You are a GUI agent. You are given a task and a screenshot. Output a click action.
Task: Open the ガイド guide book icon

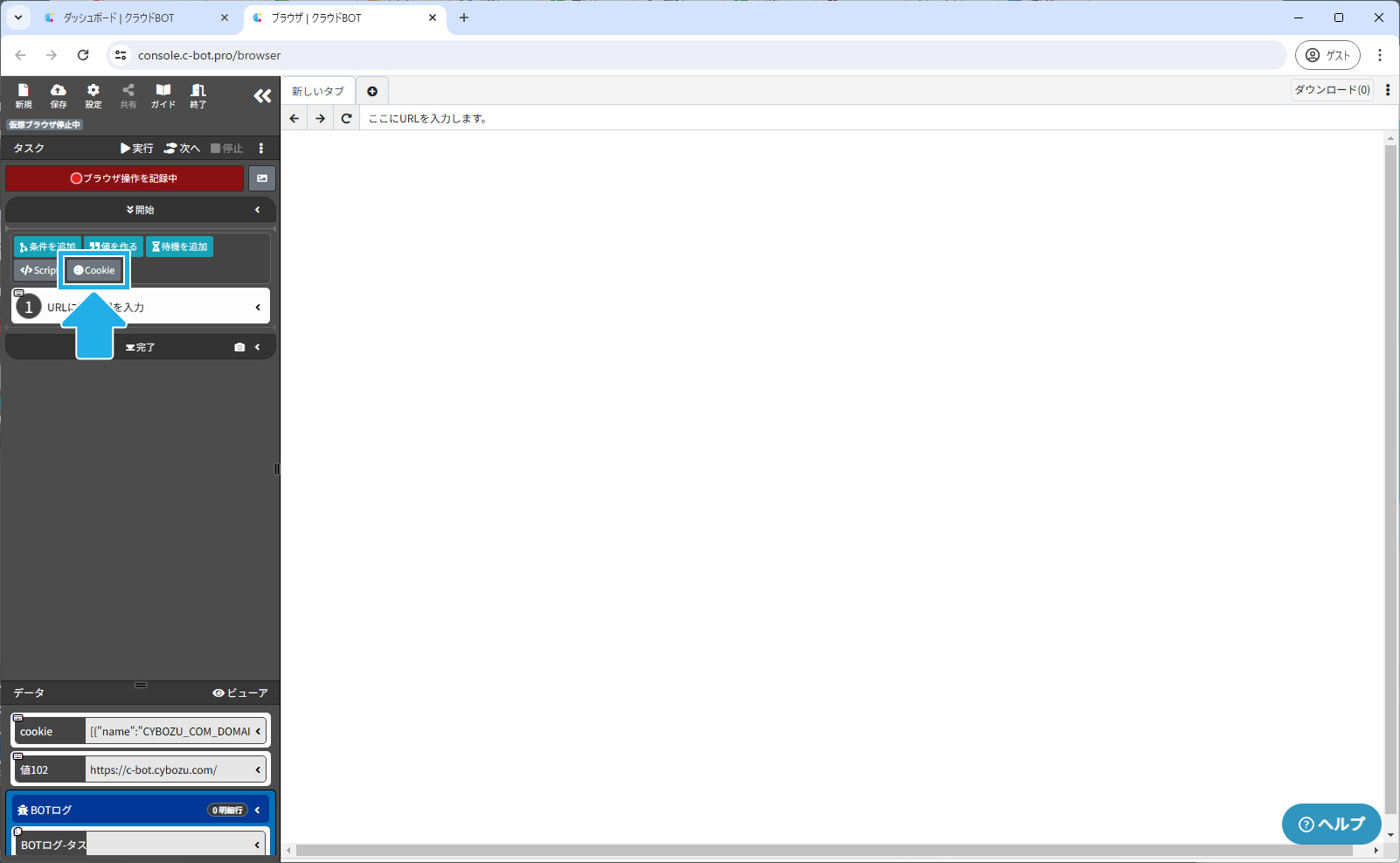[163, 95]
